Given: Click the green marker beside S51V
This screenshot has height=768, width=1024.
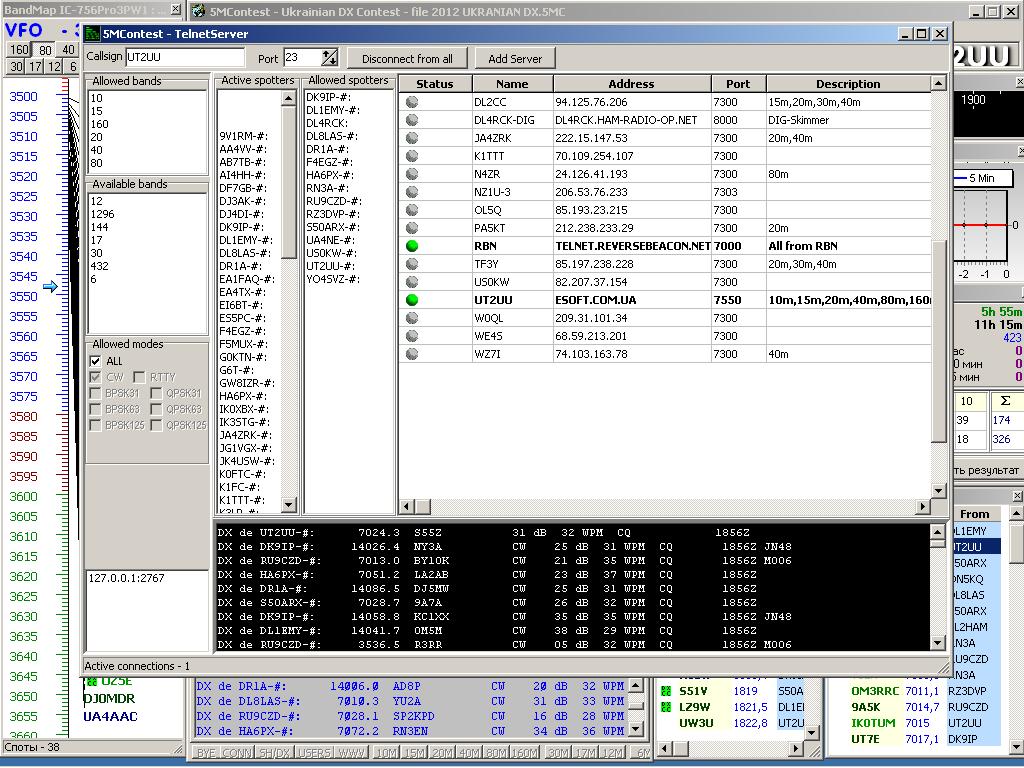Looking at the screenshot, I should 666,691.
